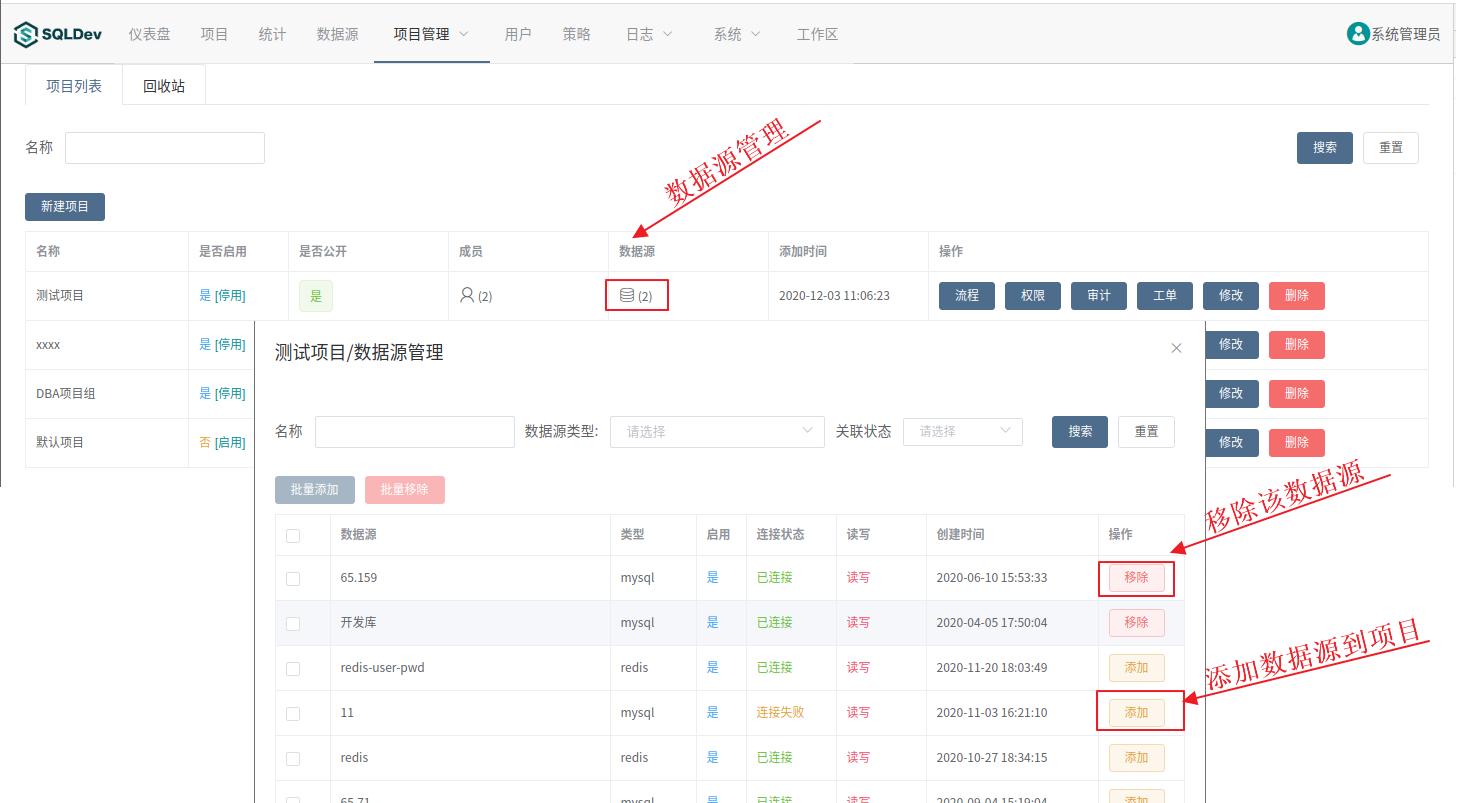Screen dimensions: 1462x803
Task: Open the 数据源类型 dropdown
Action: coord(717,431)
